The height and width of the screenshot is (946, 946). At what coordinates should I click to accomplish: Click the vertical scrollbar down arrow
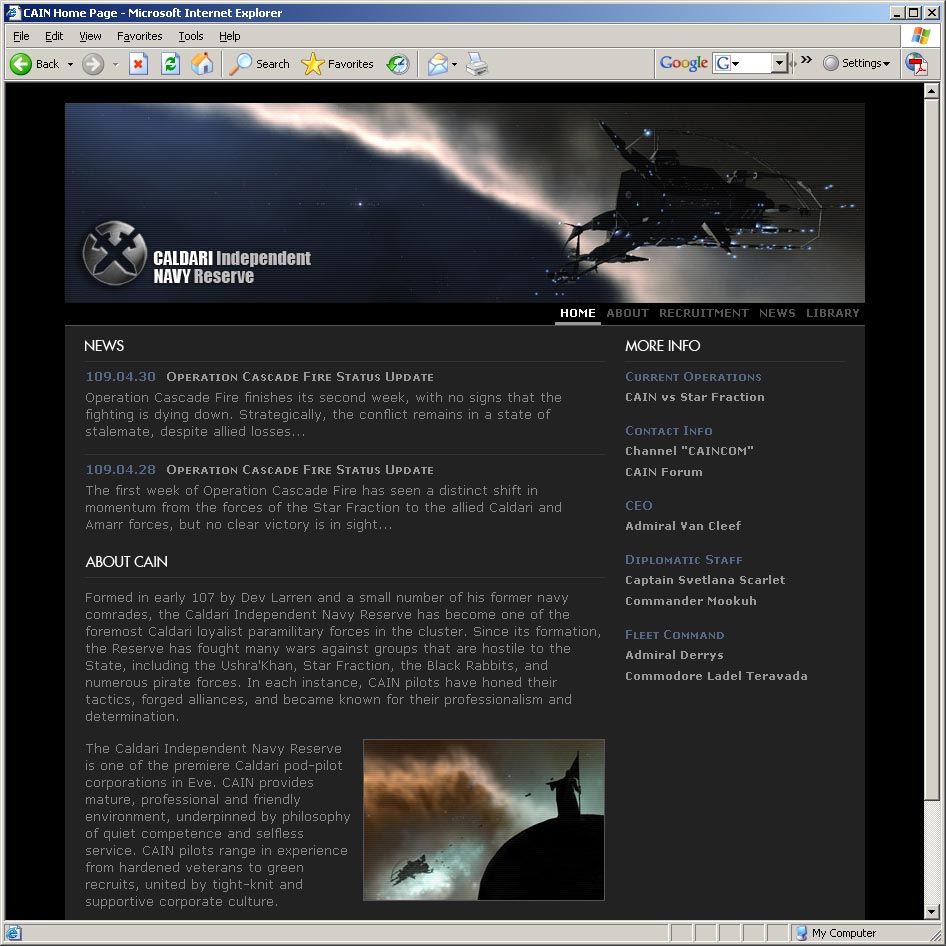931,912
